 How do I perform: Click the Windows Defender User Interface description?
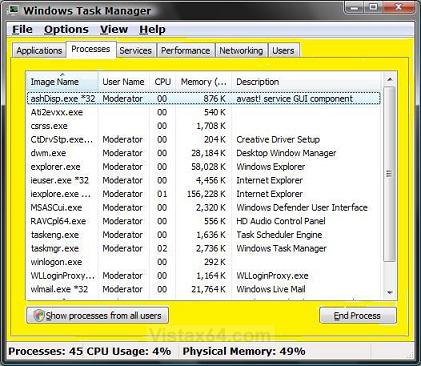tap(302, 208)
